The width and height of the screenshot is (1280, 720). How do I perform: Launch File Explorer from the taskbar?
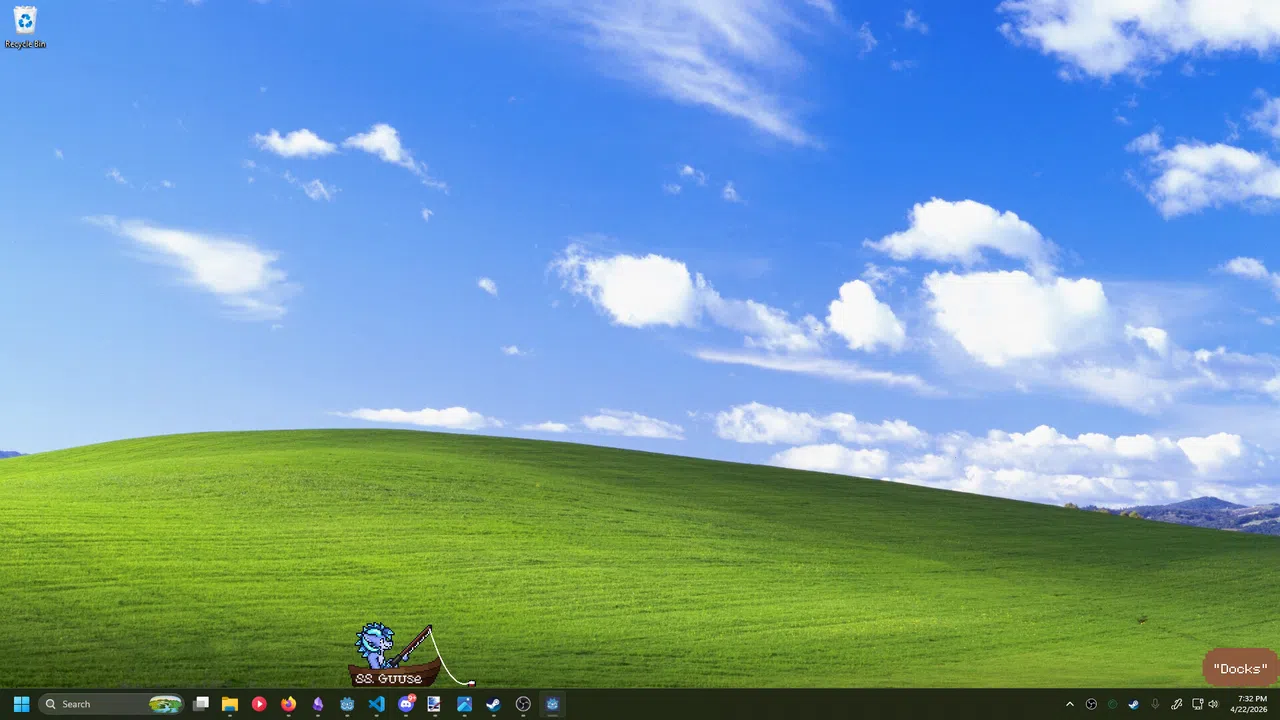[x=230, y=704]
